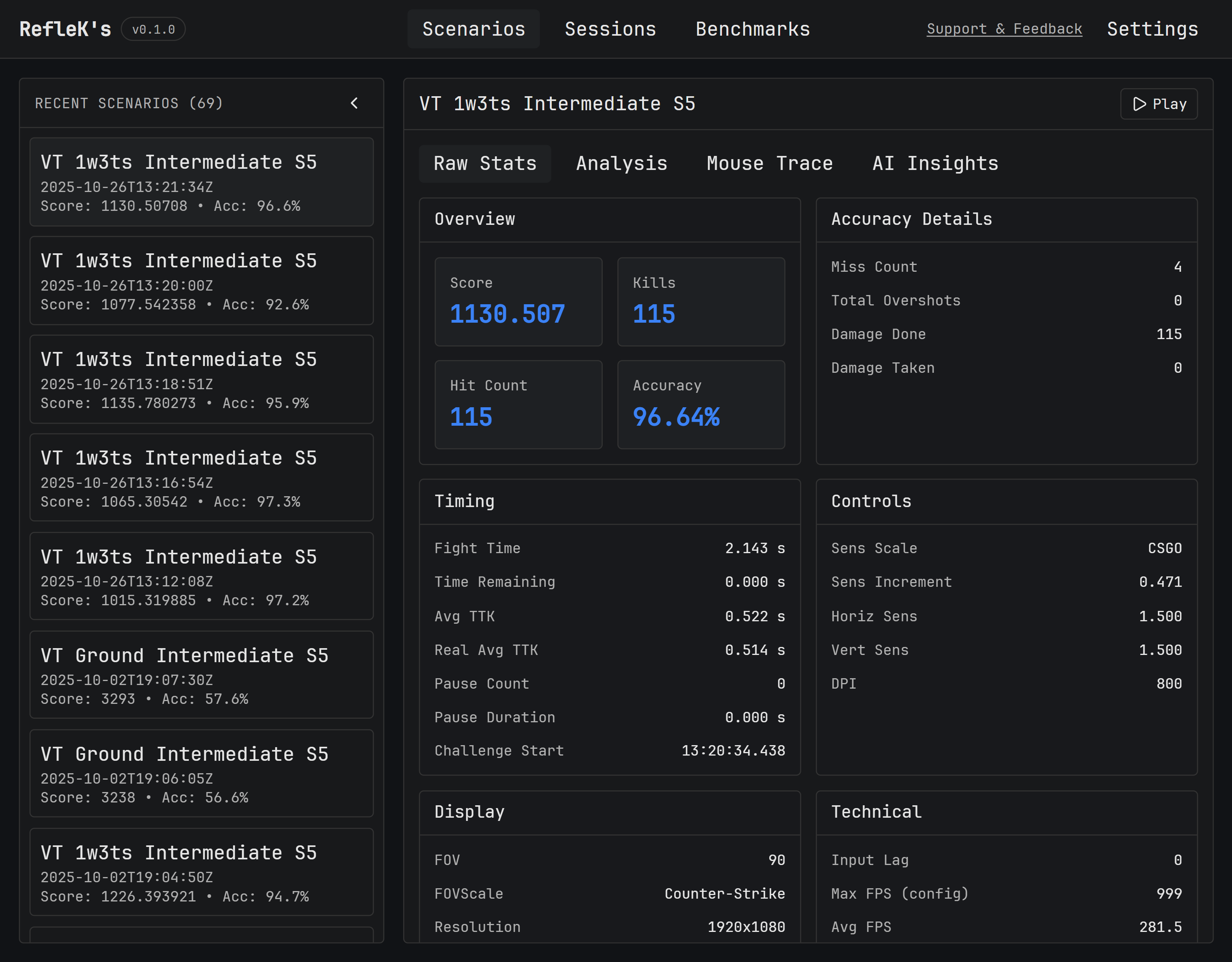
Task: Select the scenario scored 1226.393921
Action: [x=201, y=873]
